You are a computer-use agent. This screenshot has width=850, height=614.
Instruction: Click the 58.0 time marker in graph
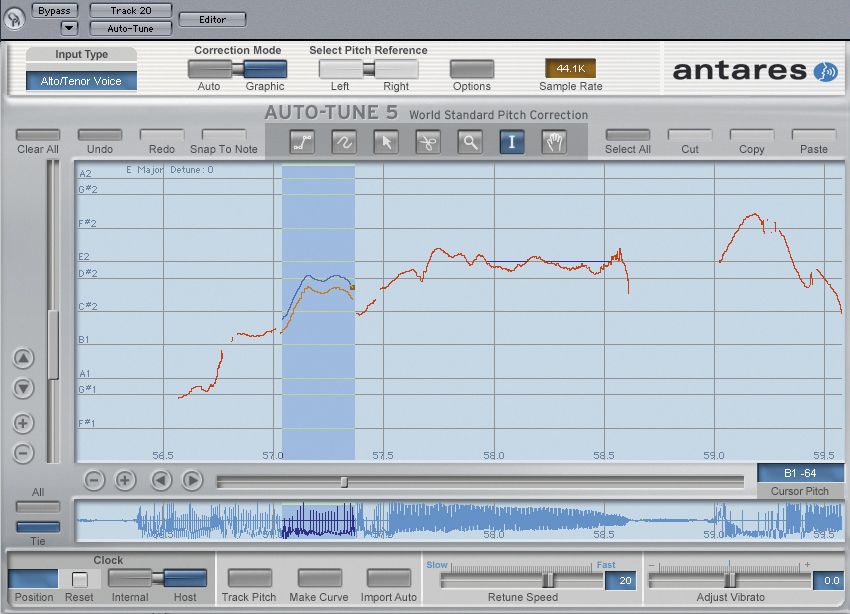[x=494, y=456]
